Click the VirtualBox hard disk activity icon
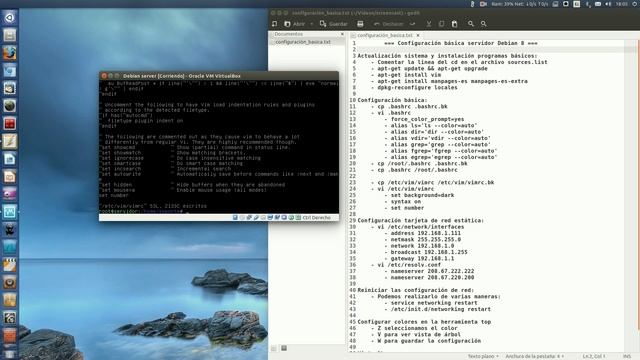This screenshot has width=640, height=360. pyautogui.click(x=235, y=218)
